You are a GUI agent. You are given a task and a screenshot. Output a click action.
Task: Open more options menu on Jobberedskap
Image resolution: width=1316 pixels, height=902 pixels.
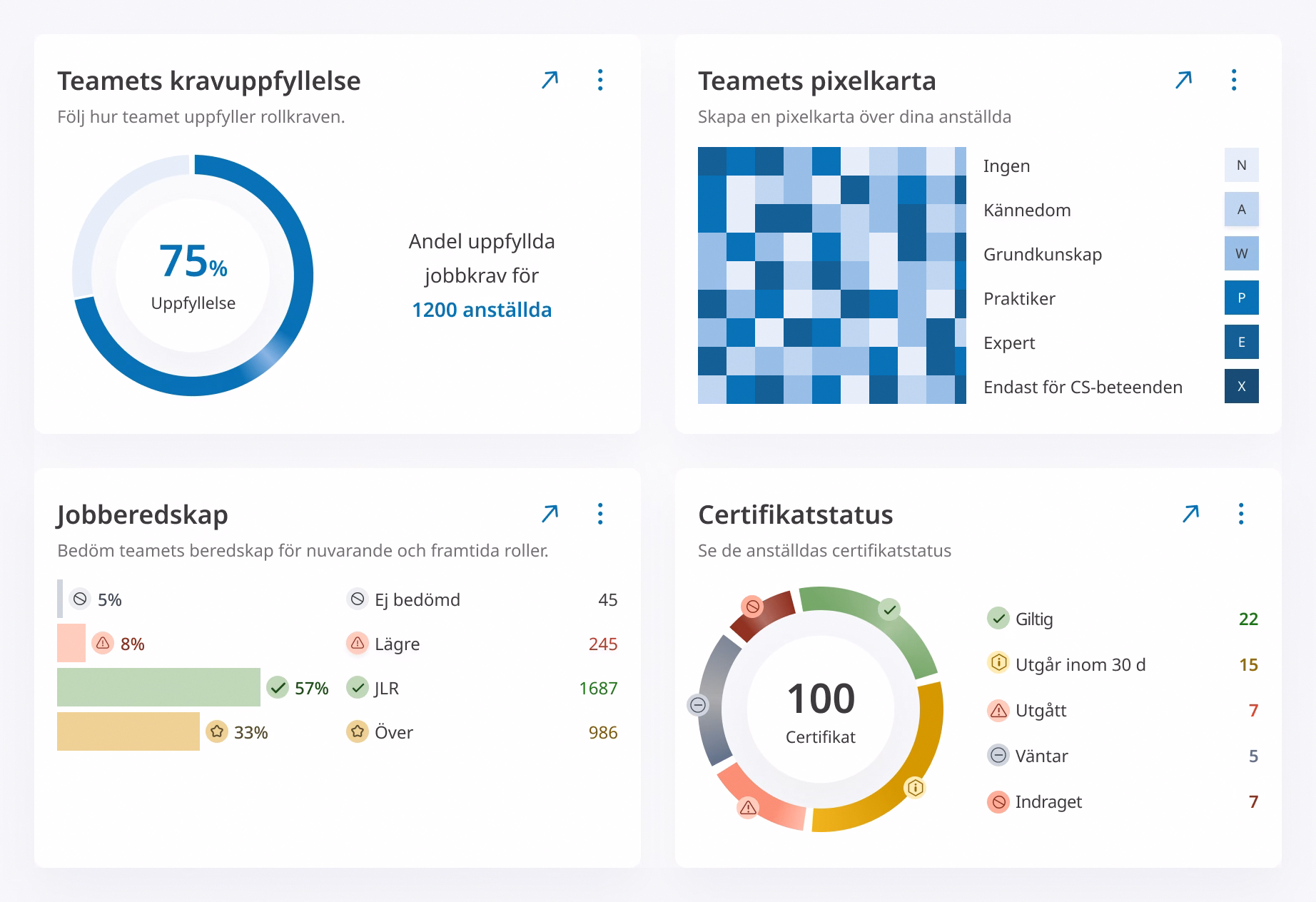click(x=600, y=514)
